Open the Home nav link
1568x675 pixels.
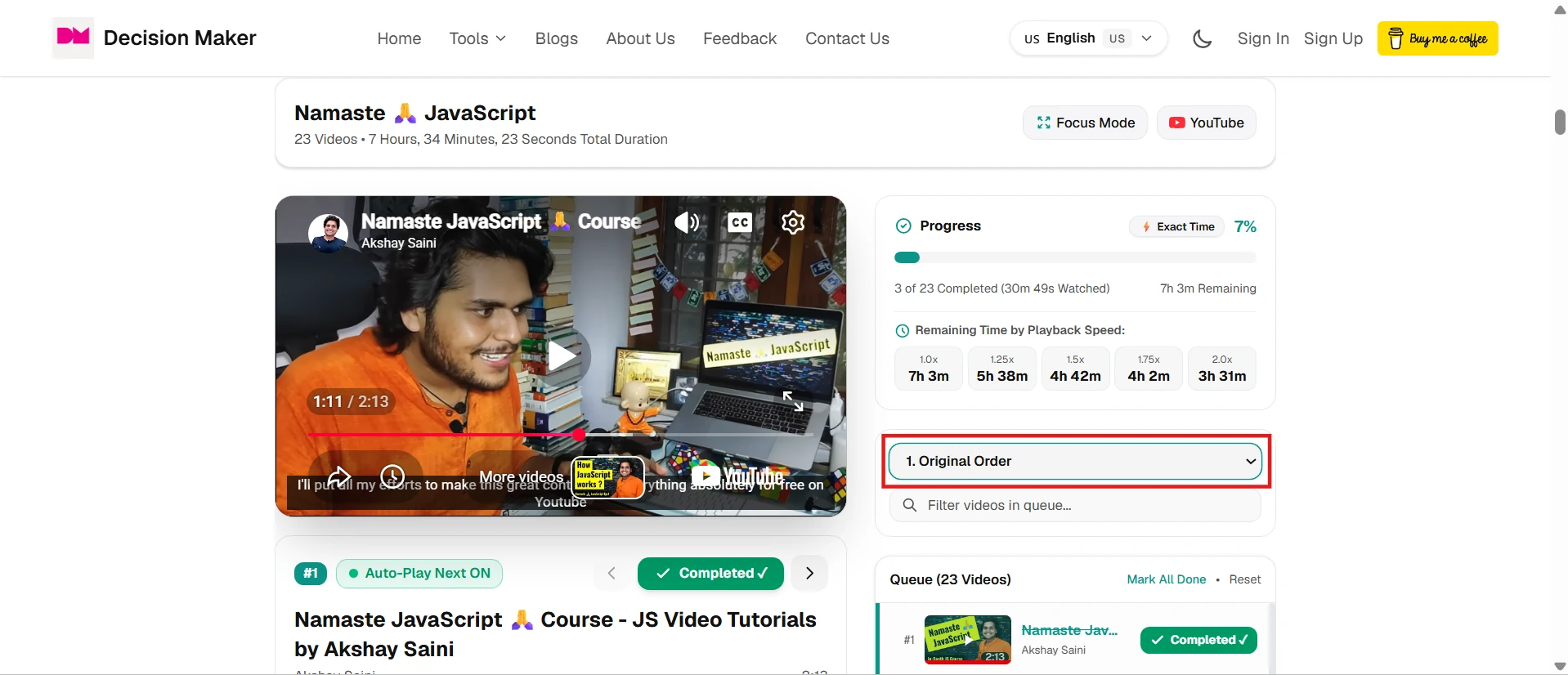click(399, 38)
